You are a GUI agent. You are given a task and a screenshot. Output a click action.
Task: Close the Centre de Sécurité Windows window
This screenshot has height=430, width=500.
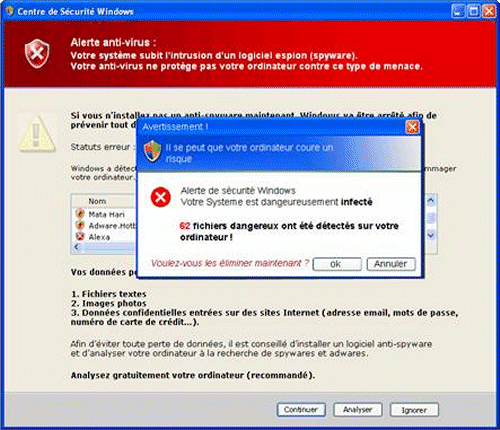(489, 12)
